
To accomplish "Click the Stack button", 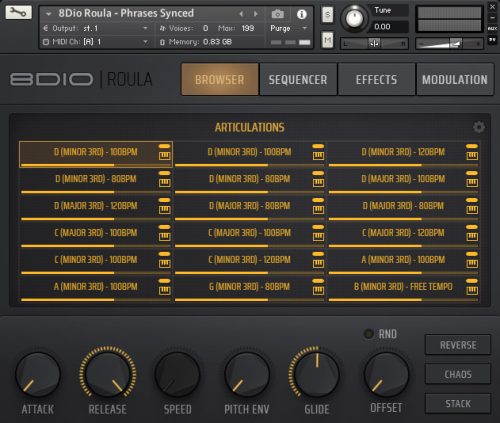I will [x=458, y=403].
